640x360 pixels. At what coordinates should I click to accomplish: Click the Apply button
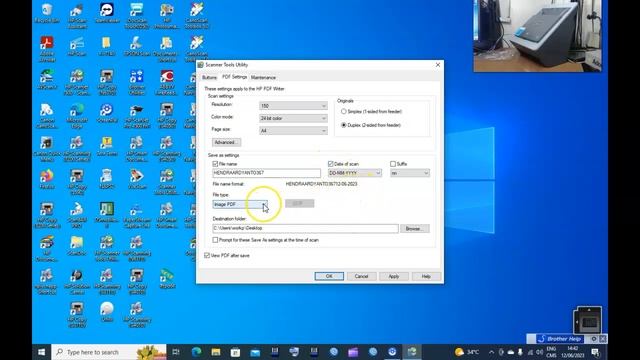[393, 276]
